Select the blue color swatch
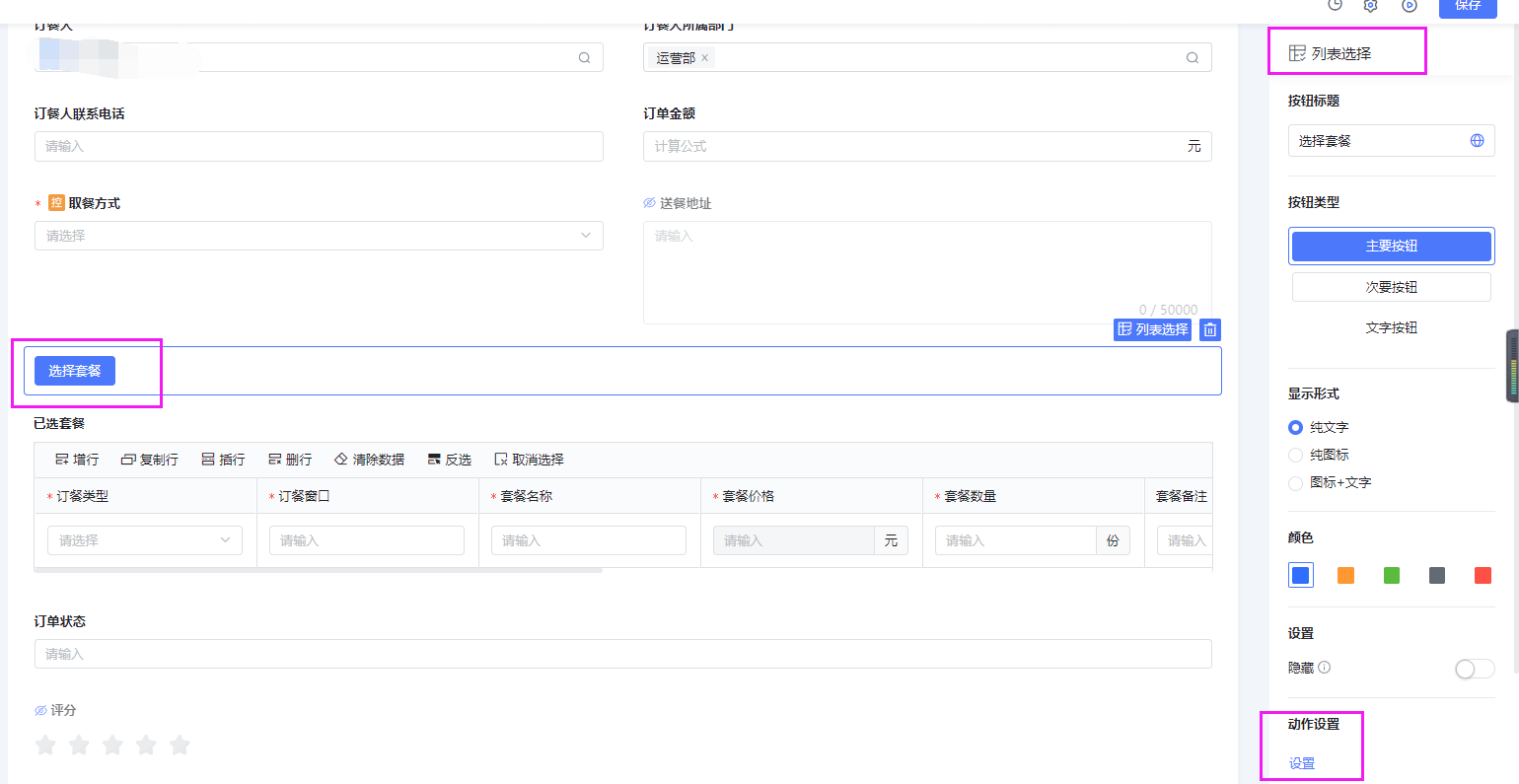The image size is (1519, 784). pyautogui.click(x=1301, y=575)
